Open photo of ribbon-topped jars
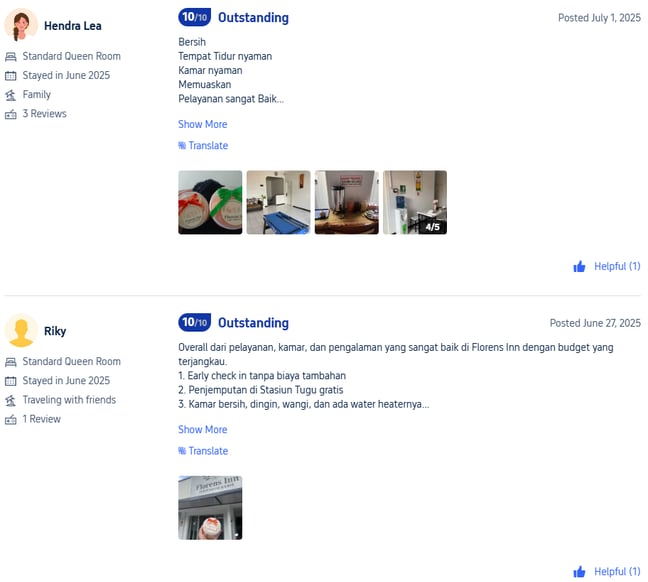Viewport: 648px width, 582px height. (x=210, y=203)
